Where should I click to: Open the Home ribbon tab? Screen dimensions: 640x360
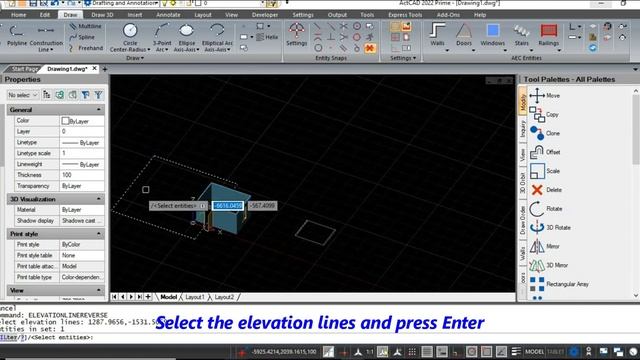coord(18,15)
